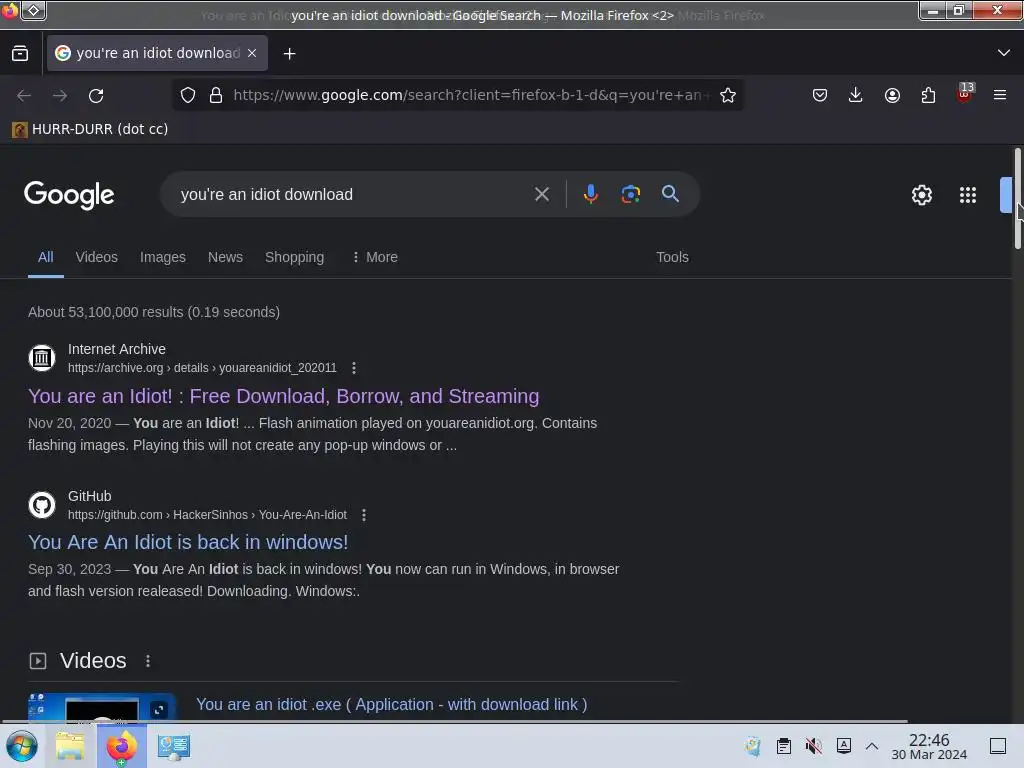This screenshot has width=1024, height=768.
Task: Open the Firefox downloads panel
Action: pyautogui.click(x=856, y=95)
